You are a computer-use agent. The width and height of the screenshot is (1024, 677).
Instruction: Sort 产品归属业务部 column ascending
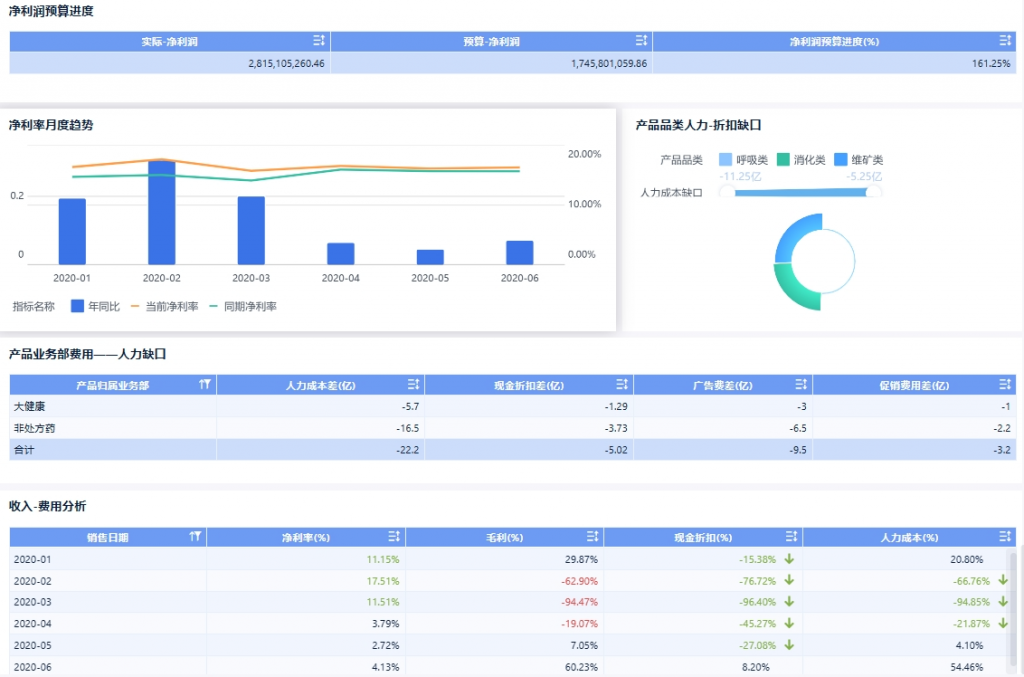tap(204, 385)
